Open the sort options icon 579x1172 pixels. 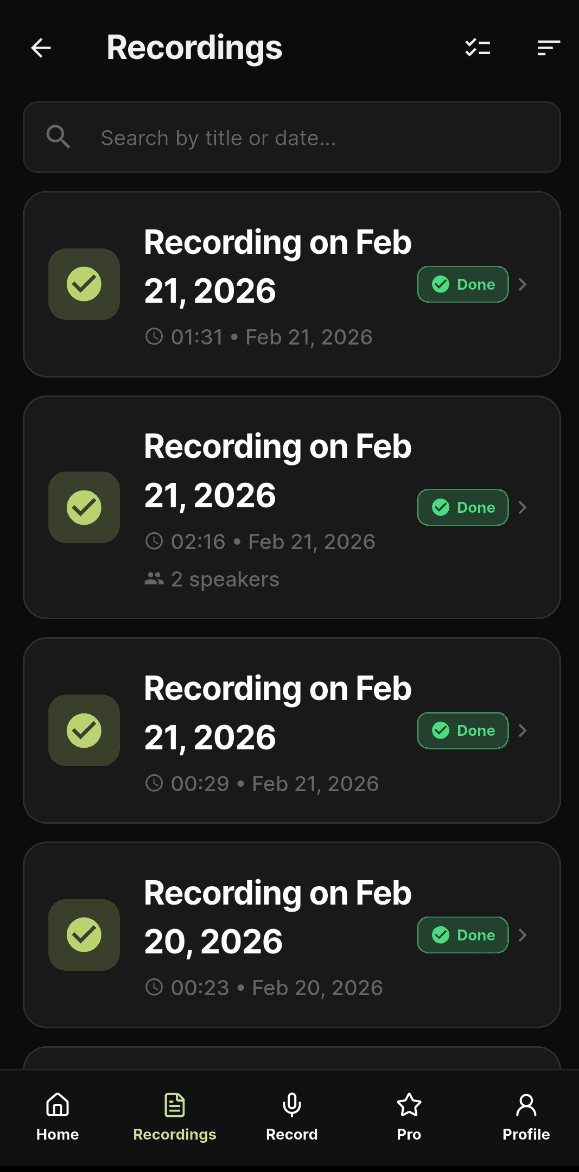pyautogui.click(x=548, y=47)
